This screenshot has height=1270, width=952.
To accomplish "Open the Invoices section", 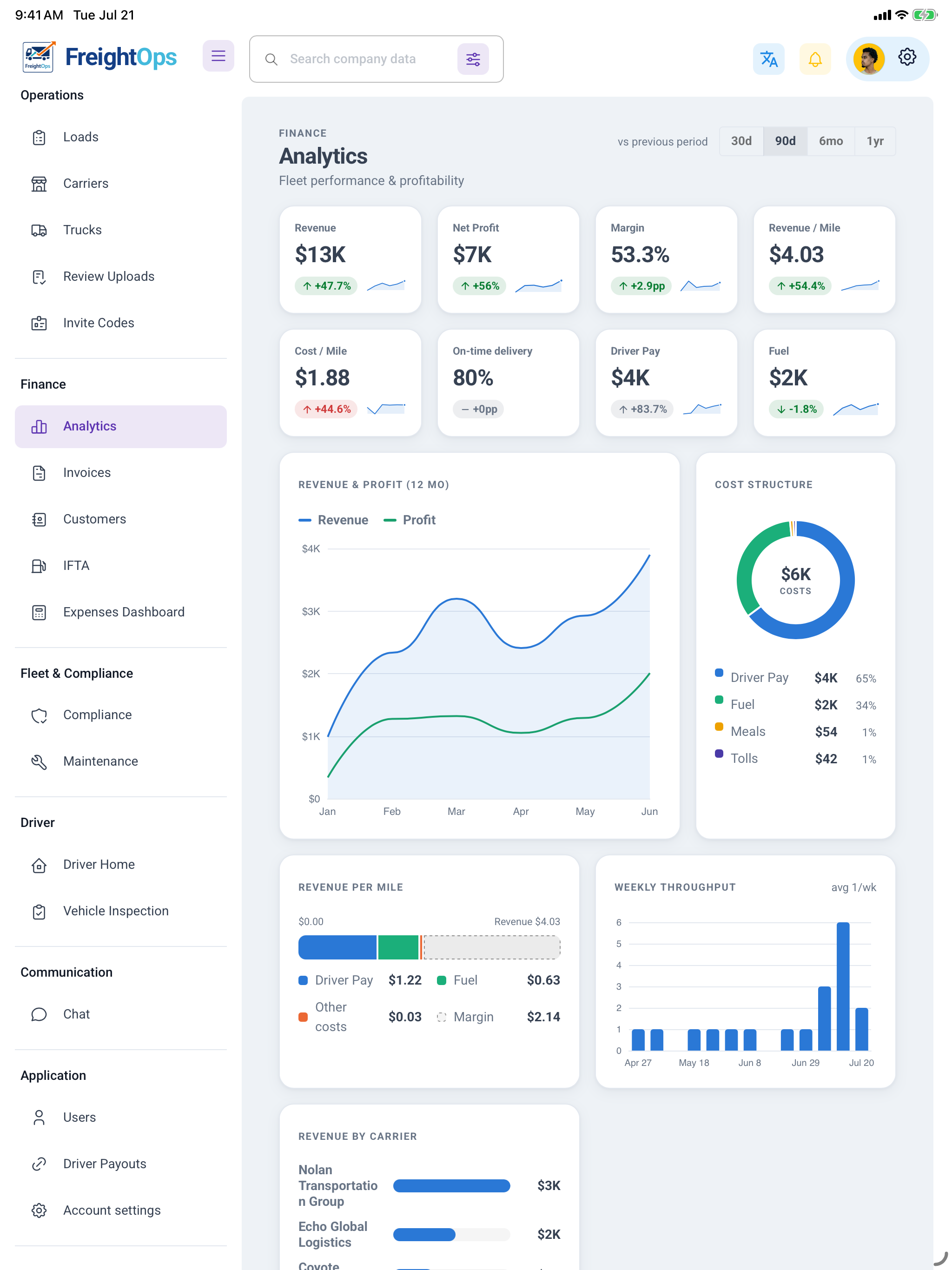I will pyautogui.click(x=120, y=473).
